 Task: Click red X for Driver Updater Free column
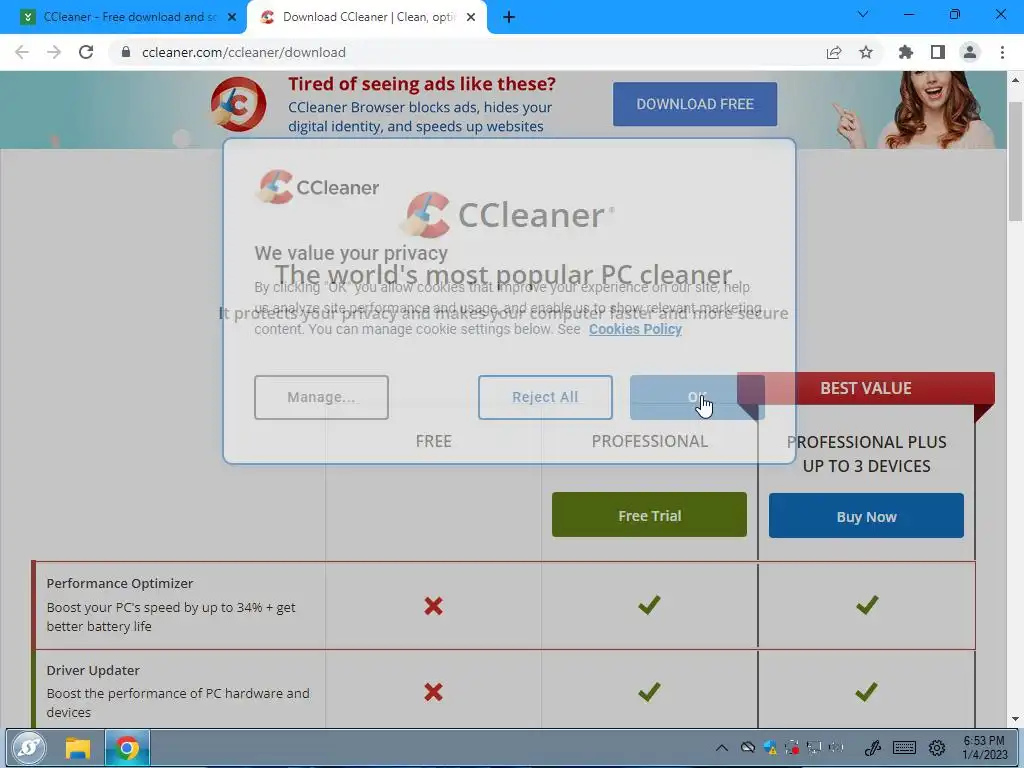[433, 692]
